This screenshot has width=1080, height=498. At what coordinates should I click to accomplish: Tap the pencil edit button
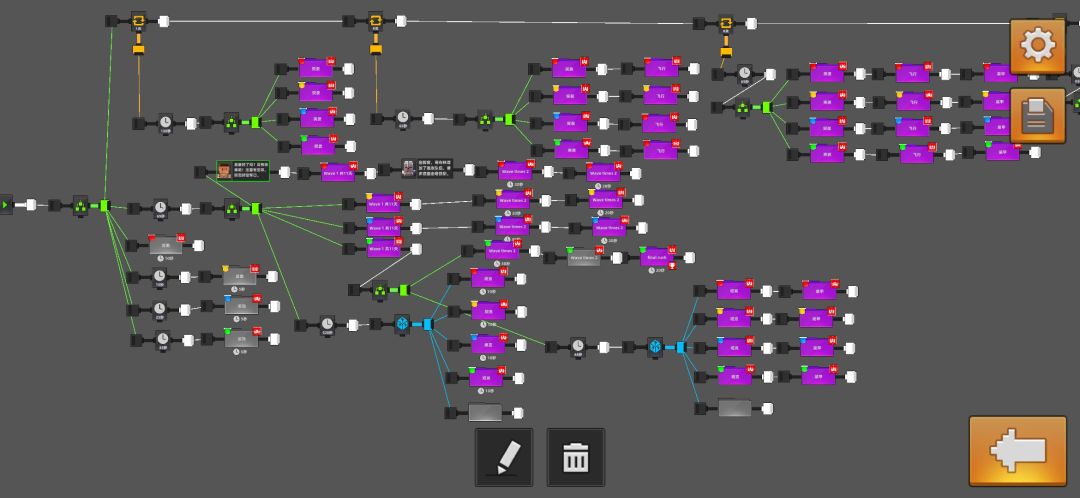tap(503, 457)
